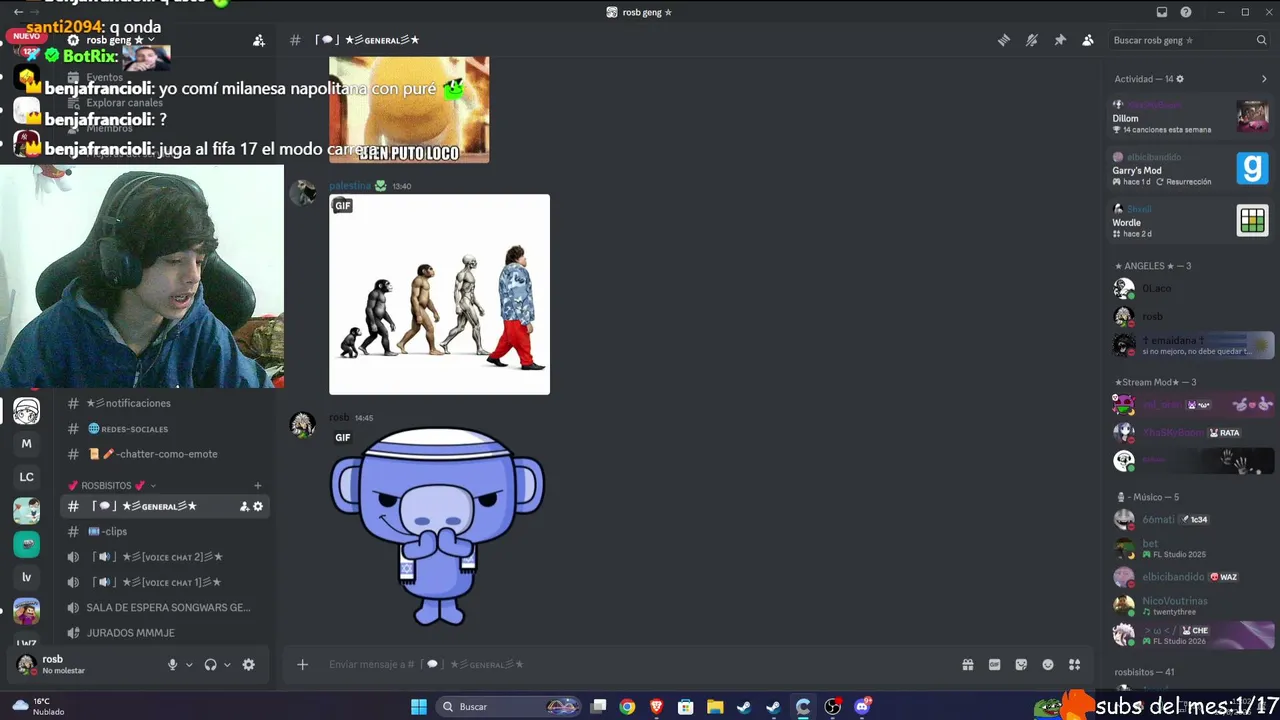Join the JURADOS MMMJE stage channel
Image resolution: width=1280 pixels, height=720 pixels.
tap(166, 633)
